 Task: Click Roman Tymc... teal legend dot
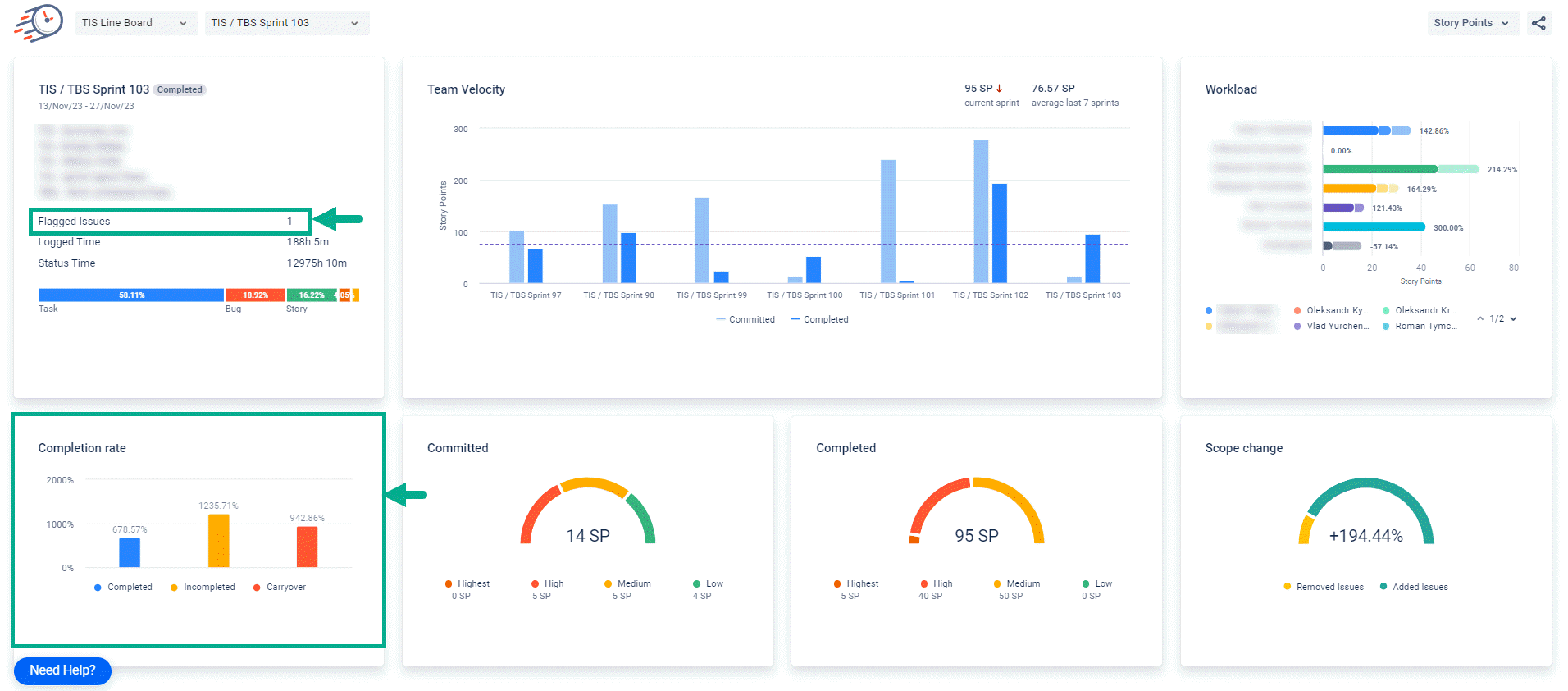[1386, 326]
